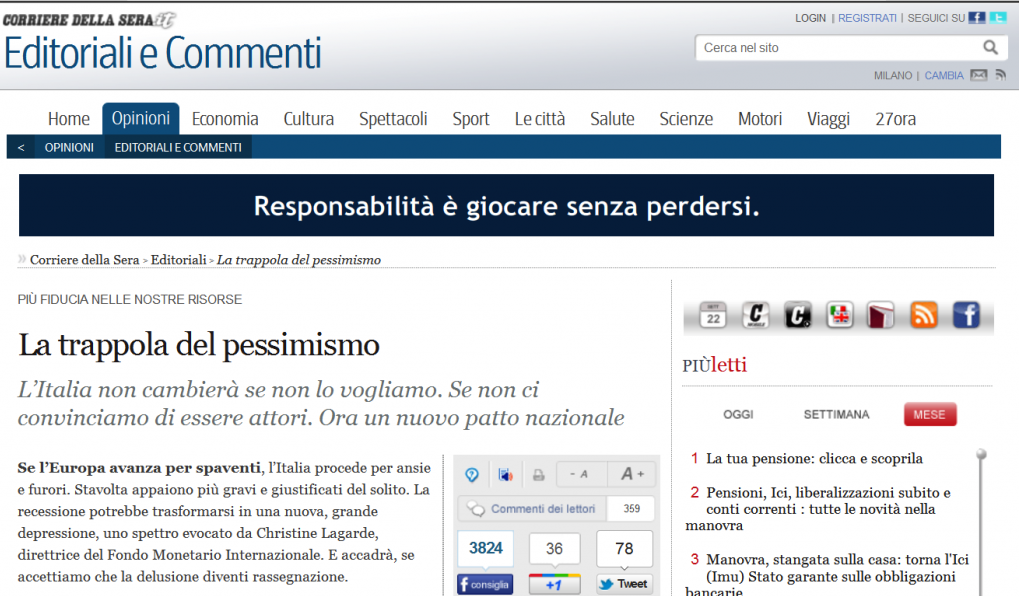Click the Facebook consiglia button
The image size is (1019, 596).
pos(485,584)
